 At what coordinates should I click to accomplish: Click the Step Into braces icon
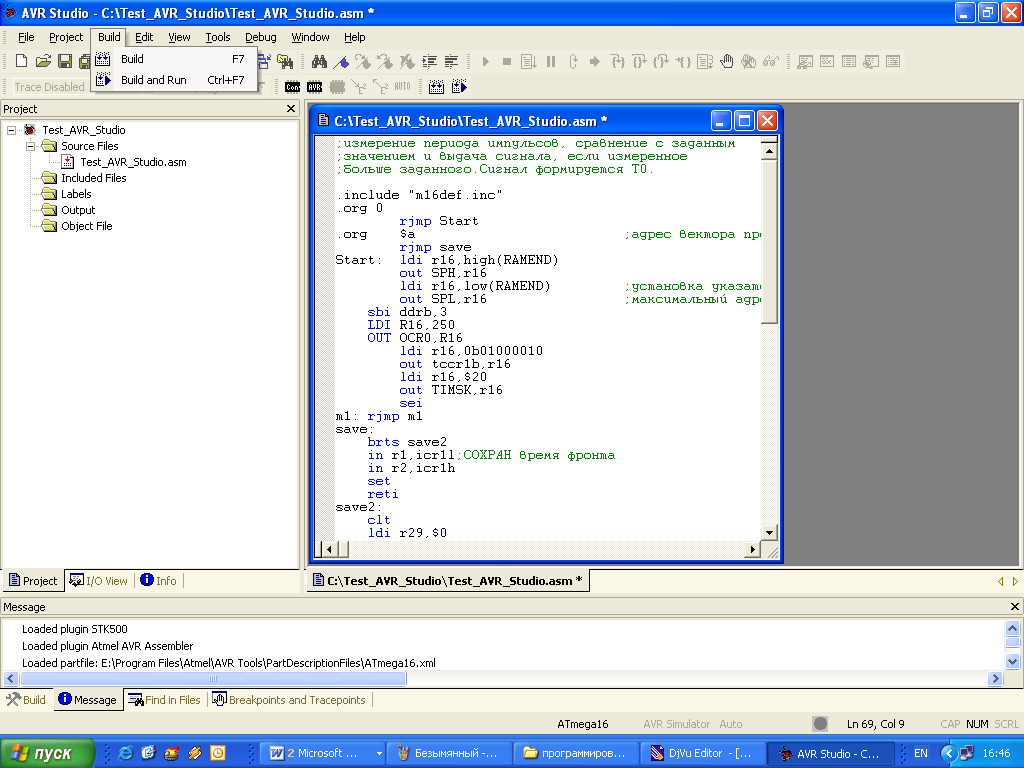click(x=618, y=61)
